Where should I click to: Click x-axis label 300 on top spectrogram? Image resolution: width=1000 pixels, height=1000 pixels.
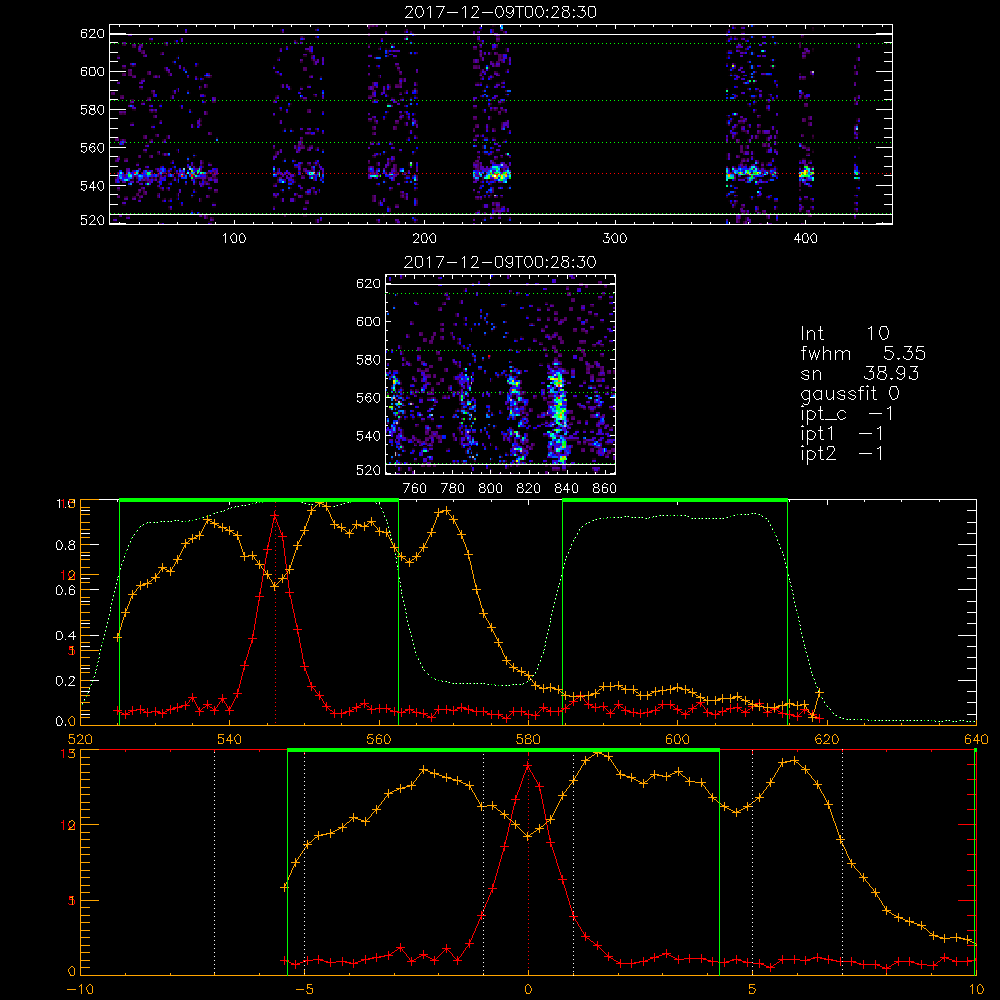pos(615,239)
